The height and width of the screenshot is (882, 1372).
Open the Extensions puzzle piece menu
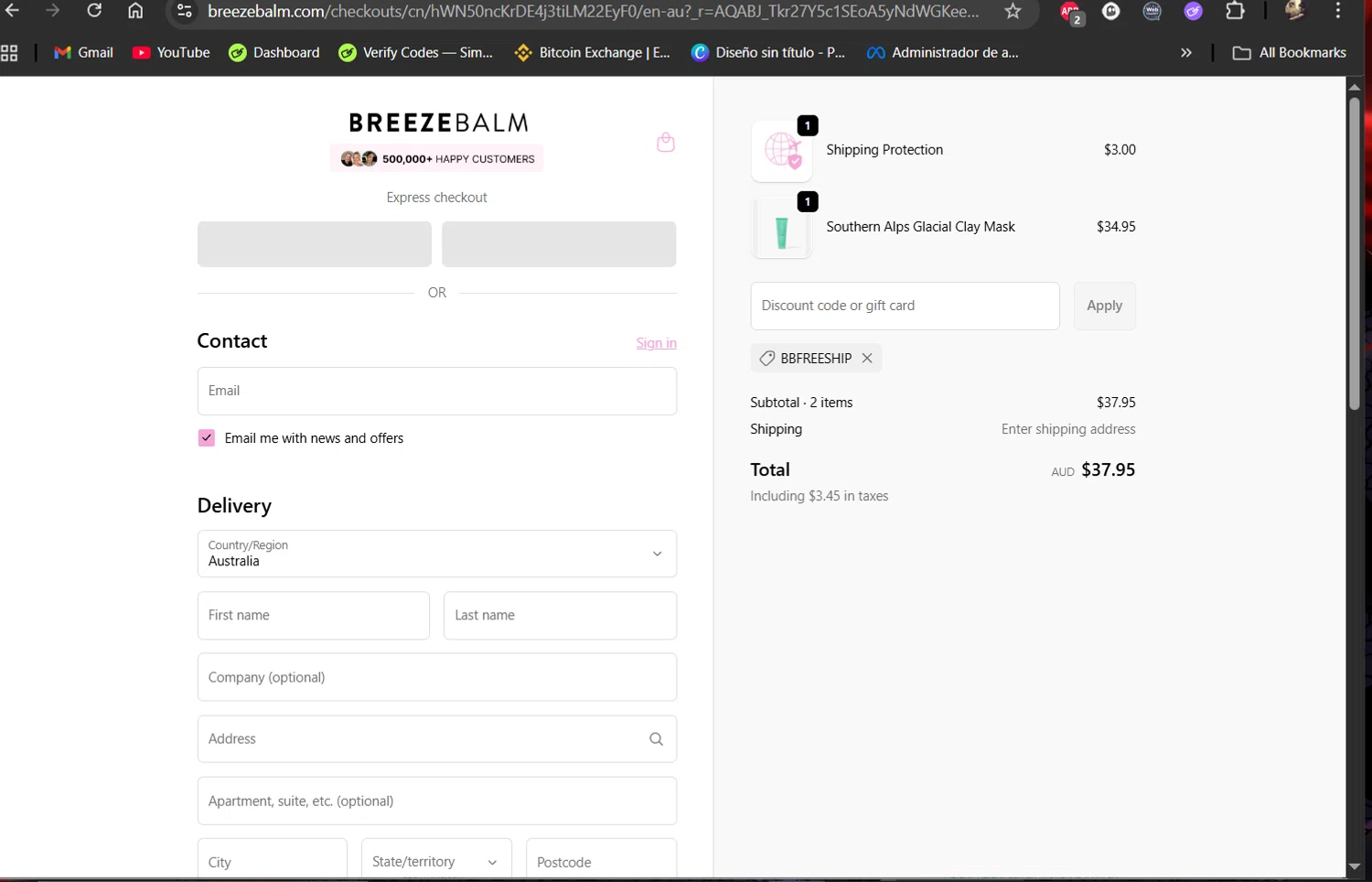(1235, 11)
